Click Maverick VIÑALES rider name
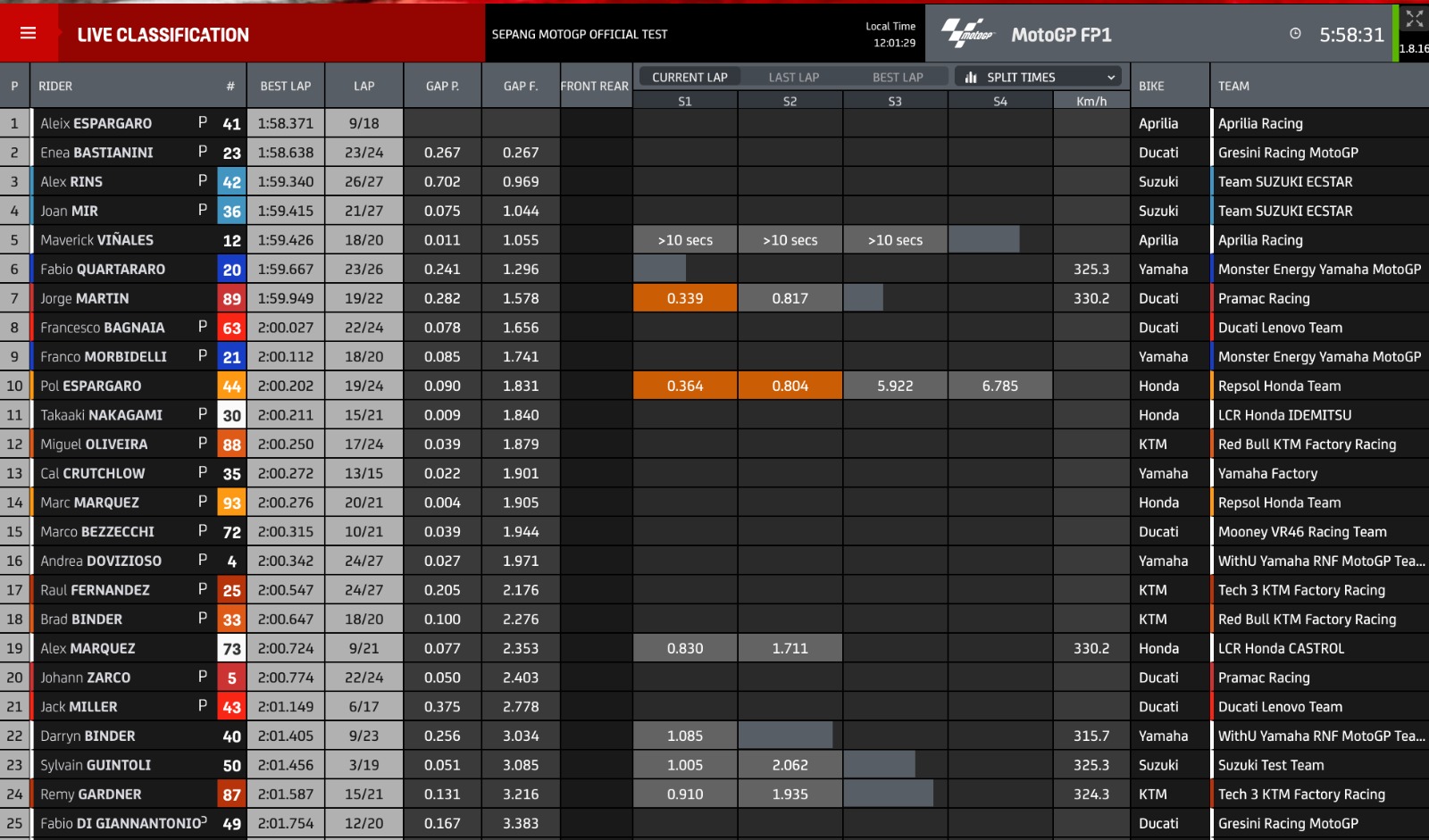 point(96,240)
